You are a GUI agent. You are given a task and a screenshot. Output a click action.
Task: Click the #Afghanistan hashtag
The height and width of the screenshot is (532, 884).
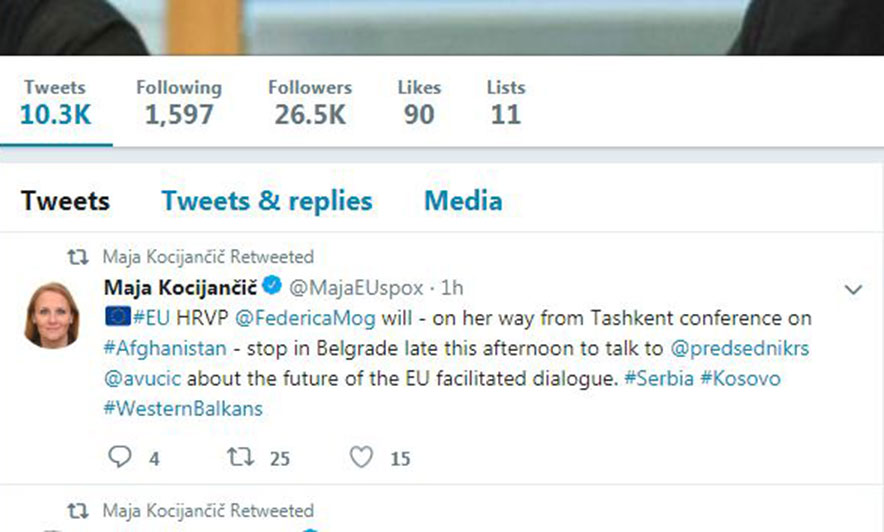click(163, 349)
